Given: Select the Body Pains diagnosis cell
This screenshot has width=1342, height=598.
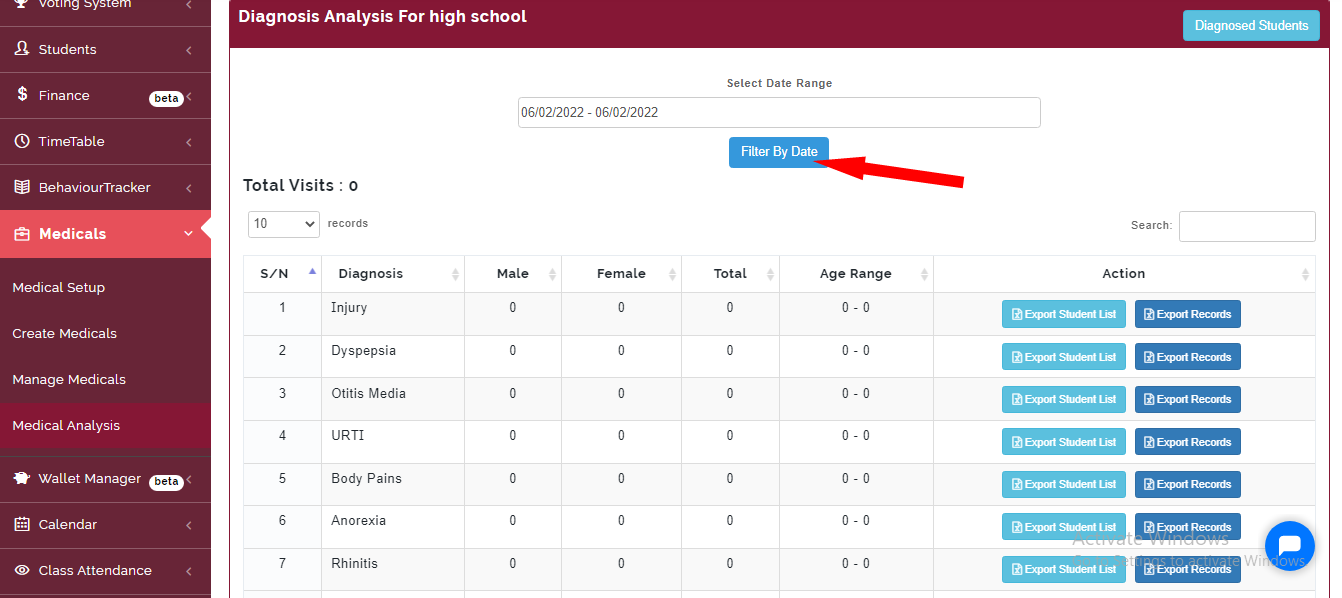Looking at the screenshot, I should (x=393, y=484).
